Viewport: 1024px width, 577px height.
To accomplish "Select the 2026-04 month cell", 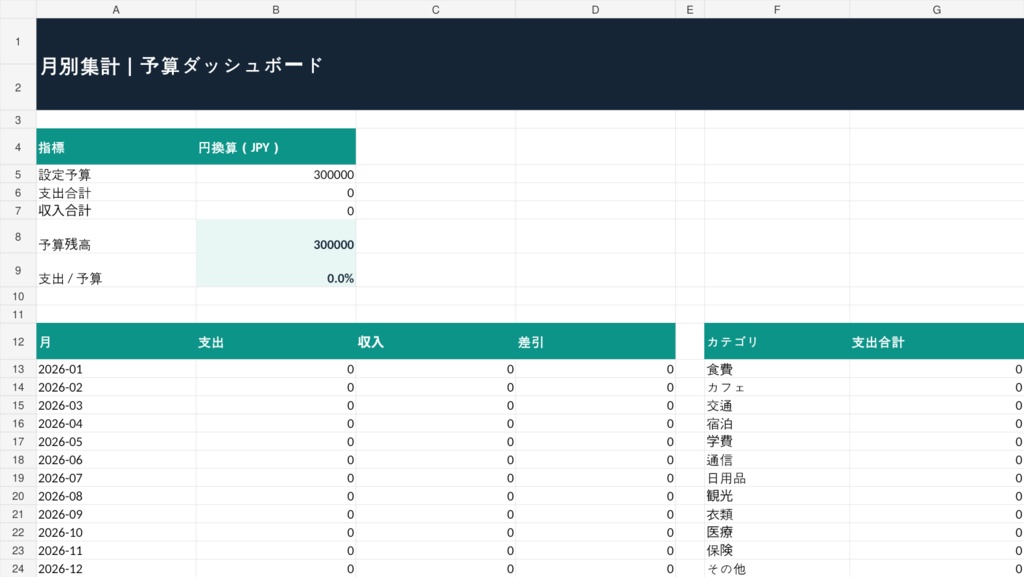I will (116, 424).
